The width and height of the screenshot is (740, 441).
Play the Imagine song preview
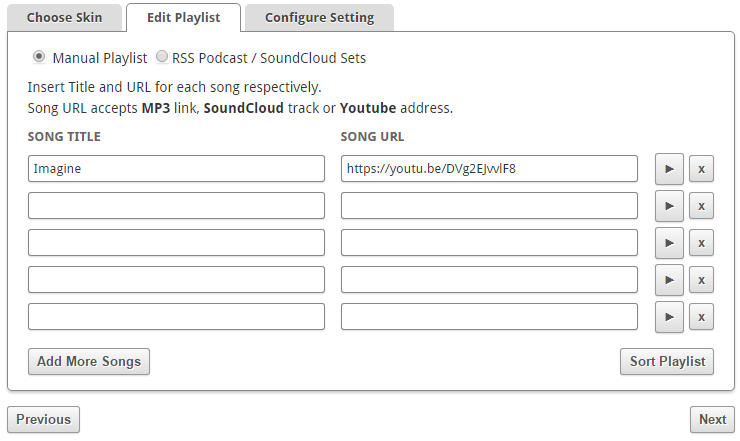[x=669, y=169]
